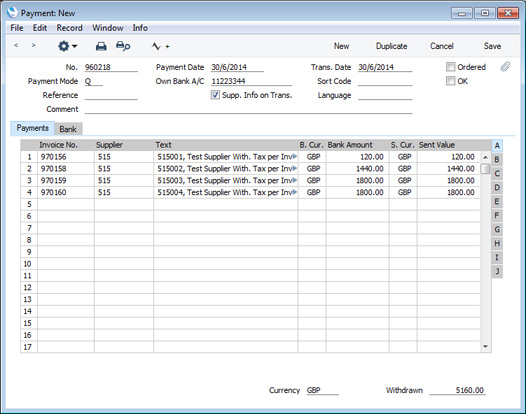The width and height of the screenshot is (526, 414).
Task: Click the workflow activity icon with plus
Action: pyautogui.click(x=160, y=46)
